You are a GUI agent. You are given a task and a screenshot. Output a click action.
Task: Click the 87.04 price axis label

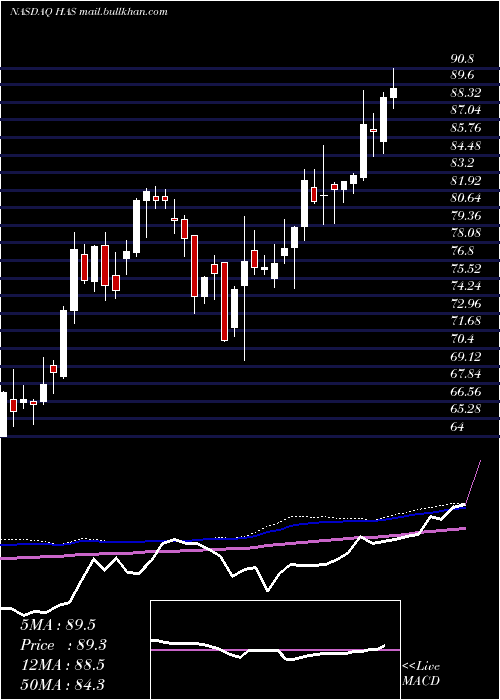click(466, 111)
